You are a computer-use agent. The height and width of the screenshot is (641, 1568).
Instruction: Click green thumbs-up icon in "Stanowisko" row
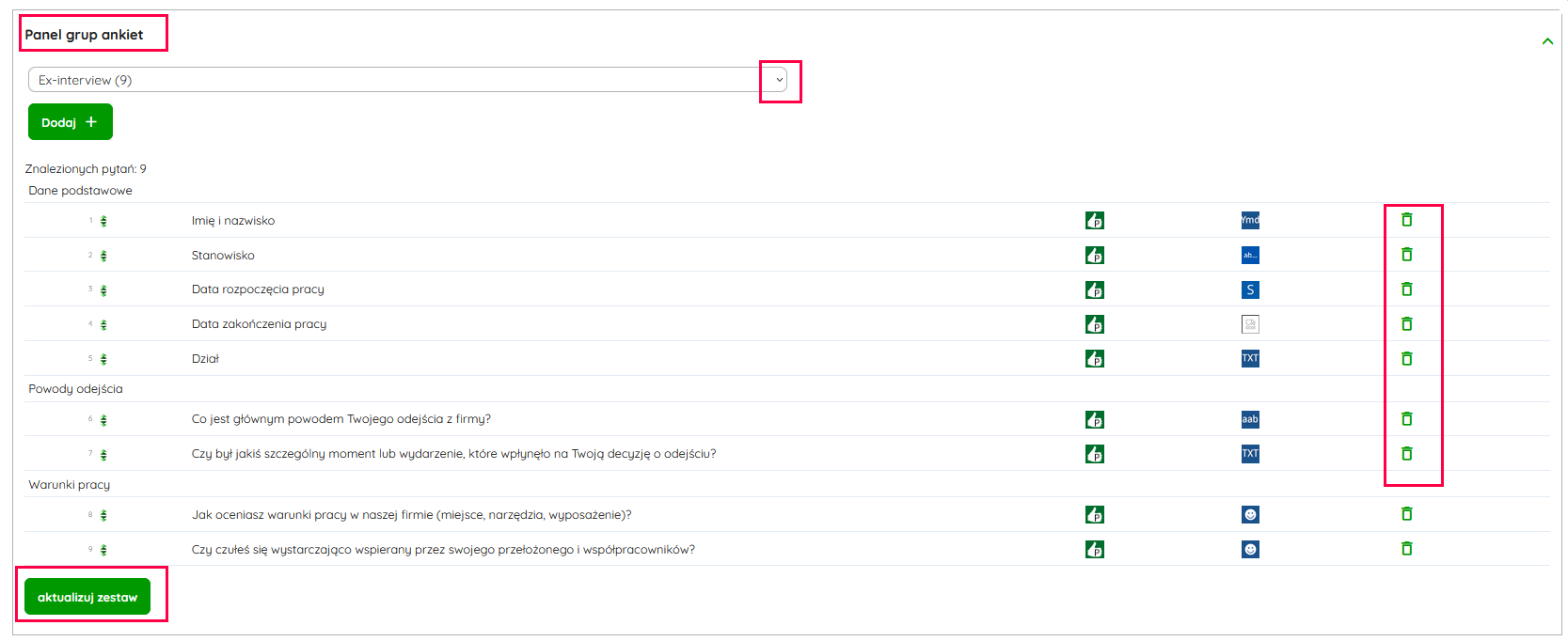[1094, 256]
